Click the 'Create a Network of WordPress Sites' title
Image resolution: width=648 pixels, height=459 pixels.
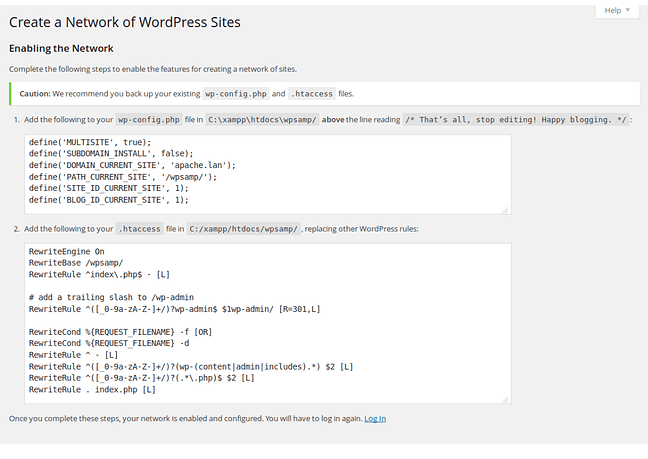(x=125, y=22)
